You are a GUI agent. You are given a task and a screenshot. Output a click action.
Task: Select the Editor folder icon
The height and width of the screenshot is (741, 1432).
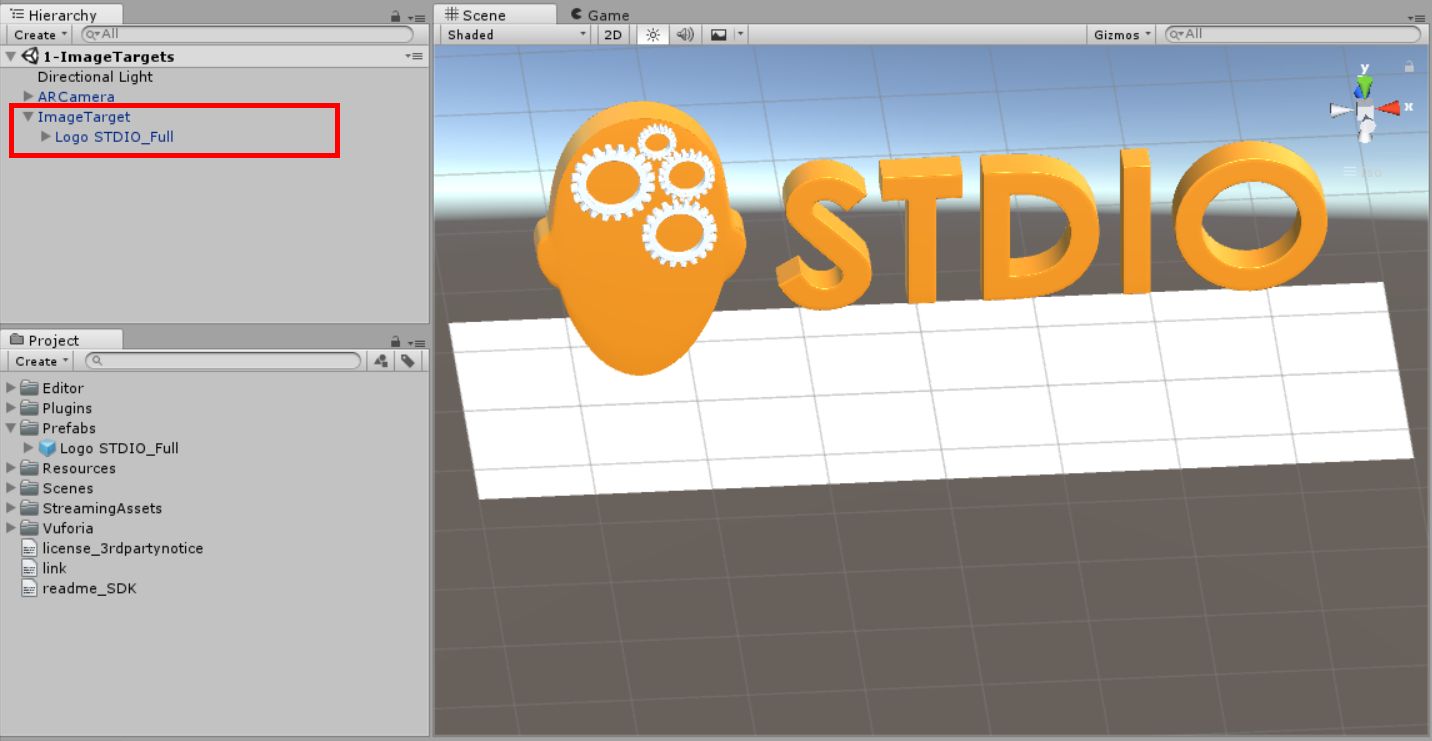tap(30, 388)
